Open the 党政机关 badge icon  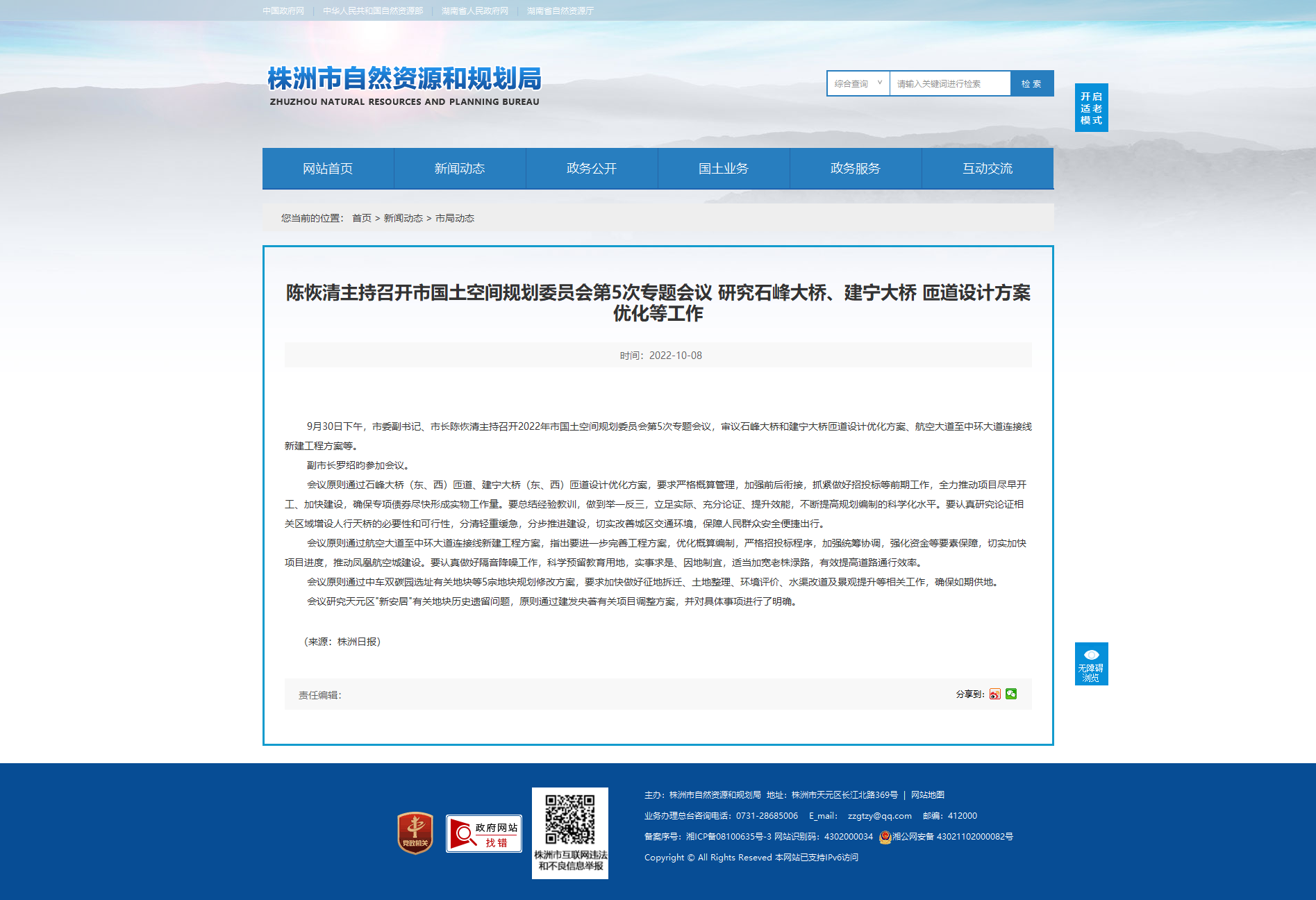(415, 833)
